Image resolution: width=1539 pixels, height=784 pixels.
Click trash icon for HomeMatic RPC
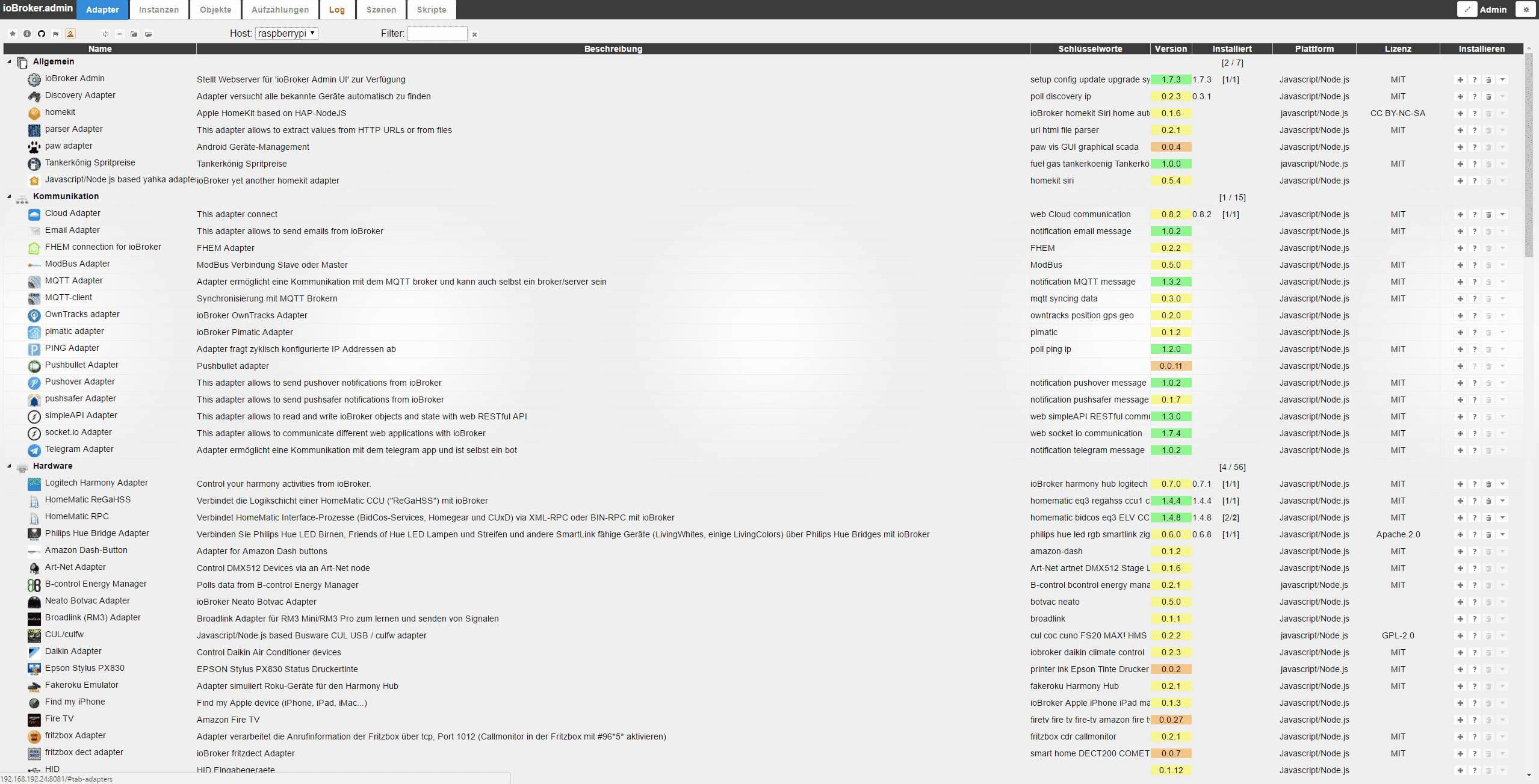(x=1488, y=517)
